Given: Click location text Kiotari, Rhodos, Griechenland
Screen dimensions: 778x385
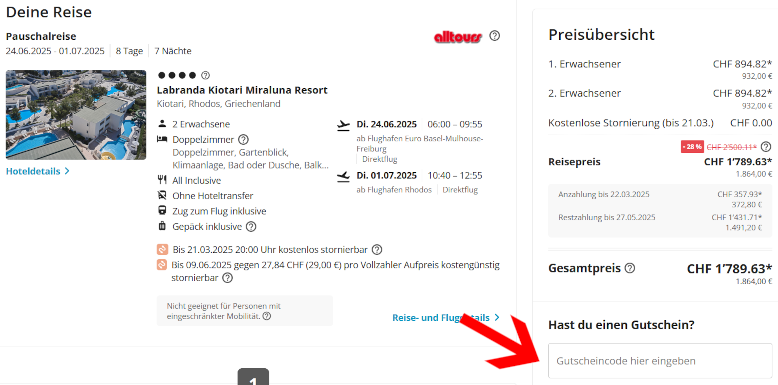Looking at the screenshot, I should (x=218, y=104).
